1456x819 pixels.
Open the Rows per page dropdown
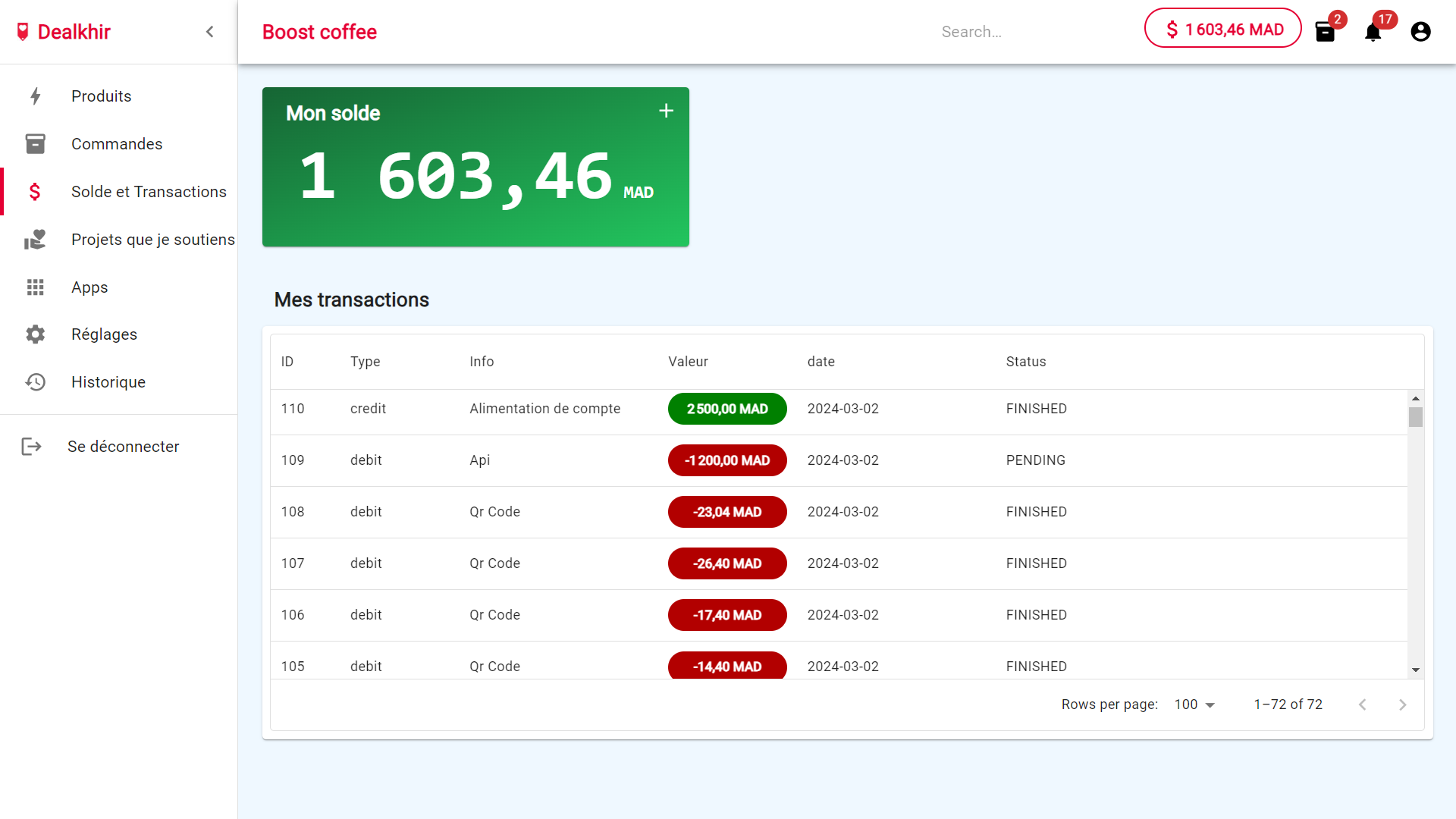click(x=1194, y=704)
